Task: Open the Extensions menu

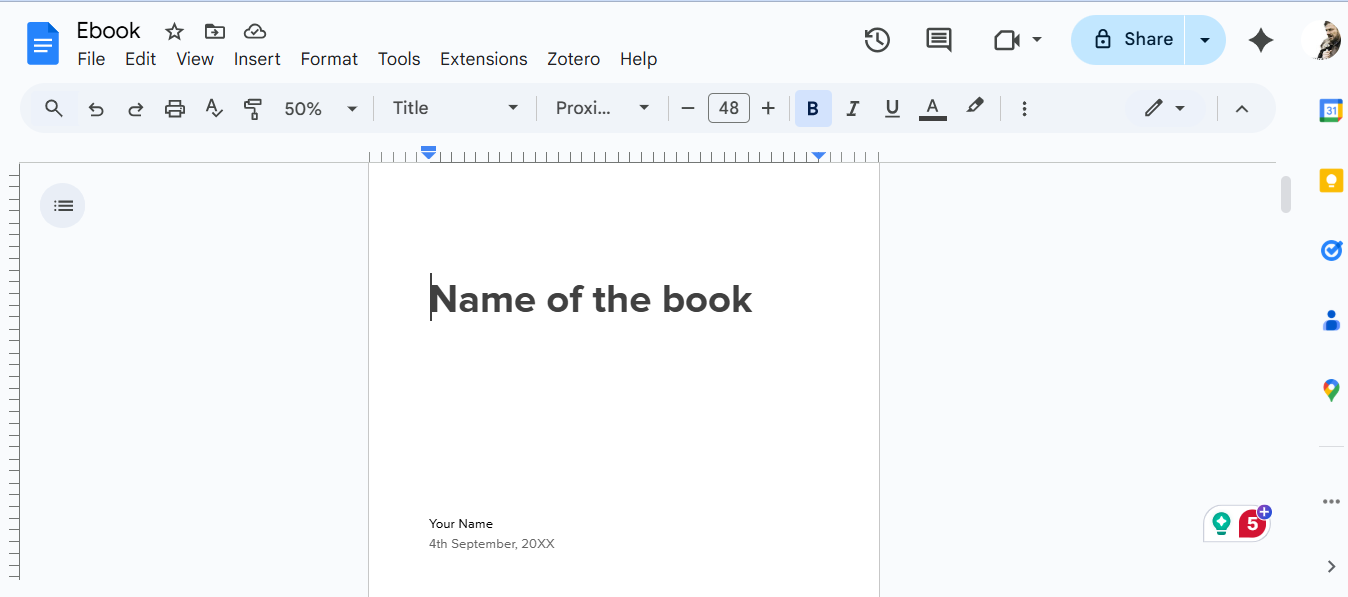Action: [x=483, y=59]
